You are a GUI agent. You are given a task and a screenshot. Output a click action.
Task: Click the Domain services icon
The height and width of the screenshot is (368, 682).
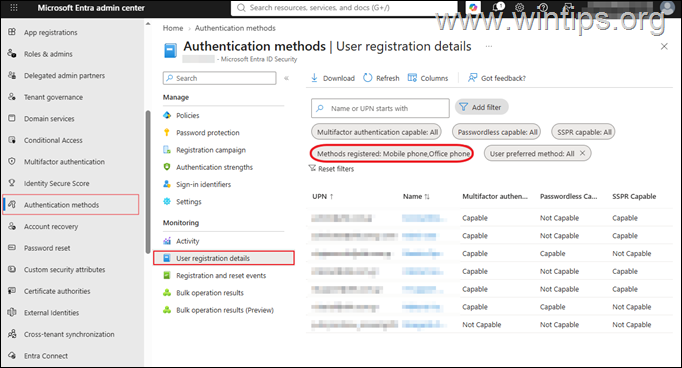(12, 118)
